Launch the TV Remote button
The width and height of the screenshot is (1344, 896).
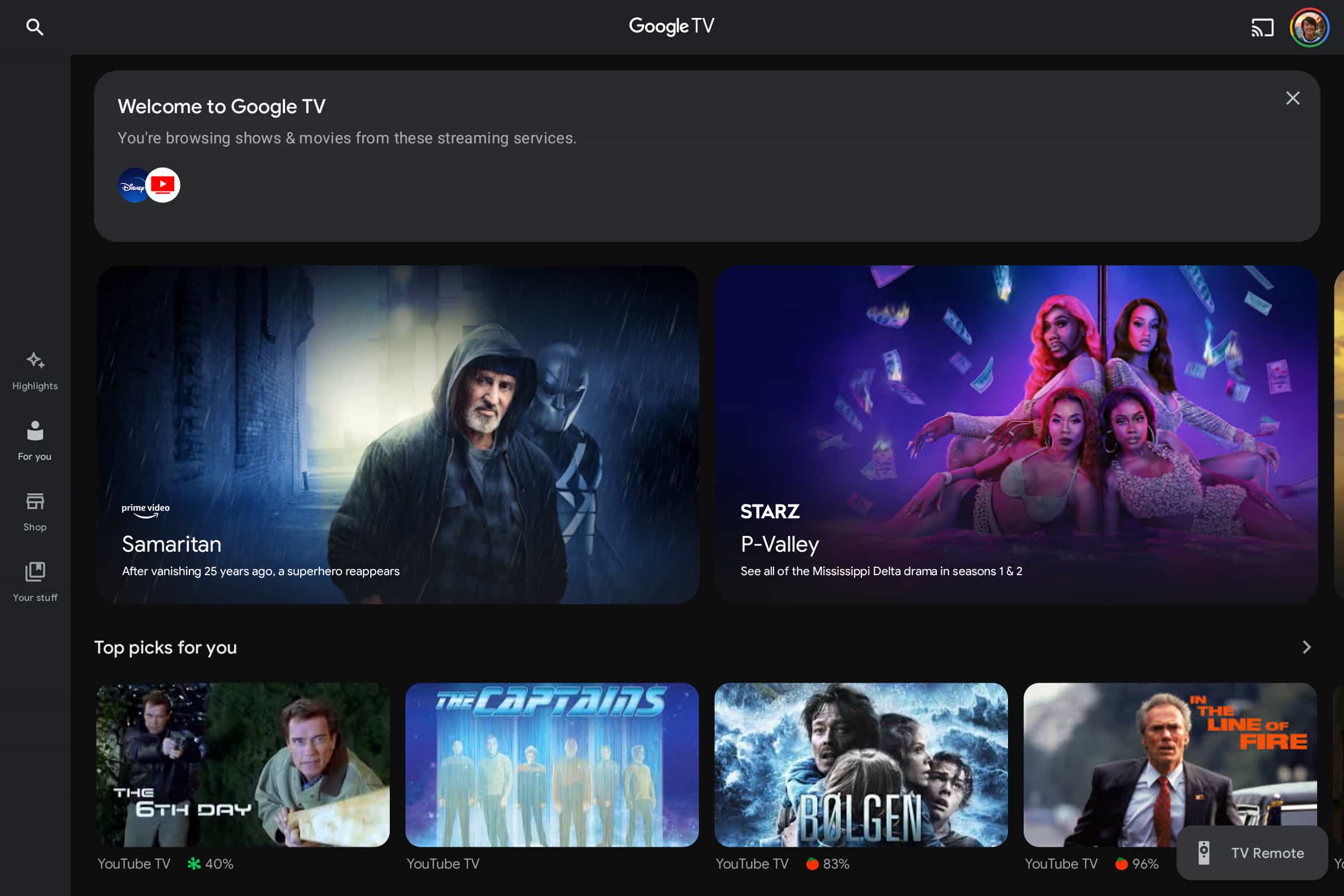pos(1252,852)
